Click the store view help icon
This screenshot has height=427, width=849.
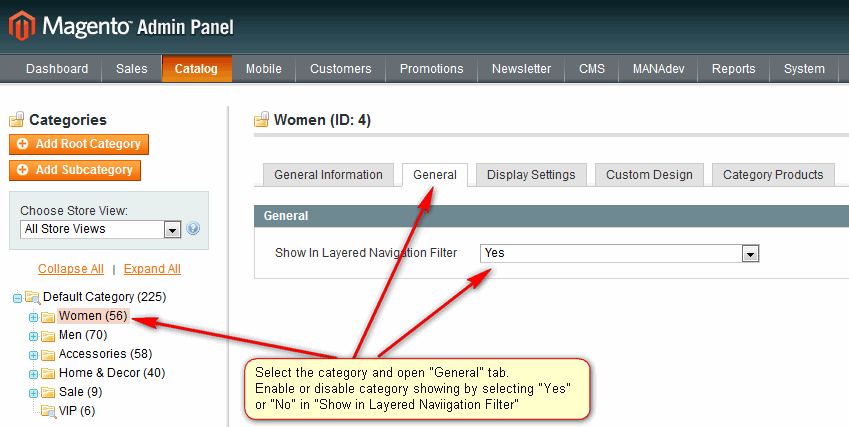[x=193, y=228]
